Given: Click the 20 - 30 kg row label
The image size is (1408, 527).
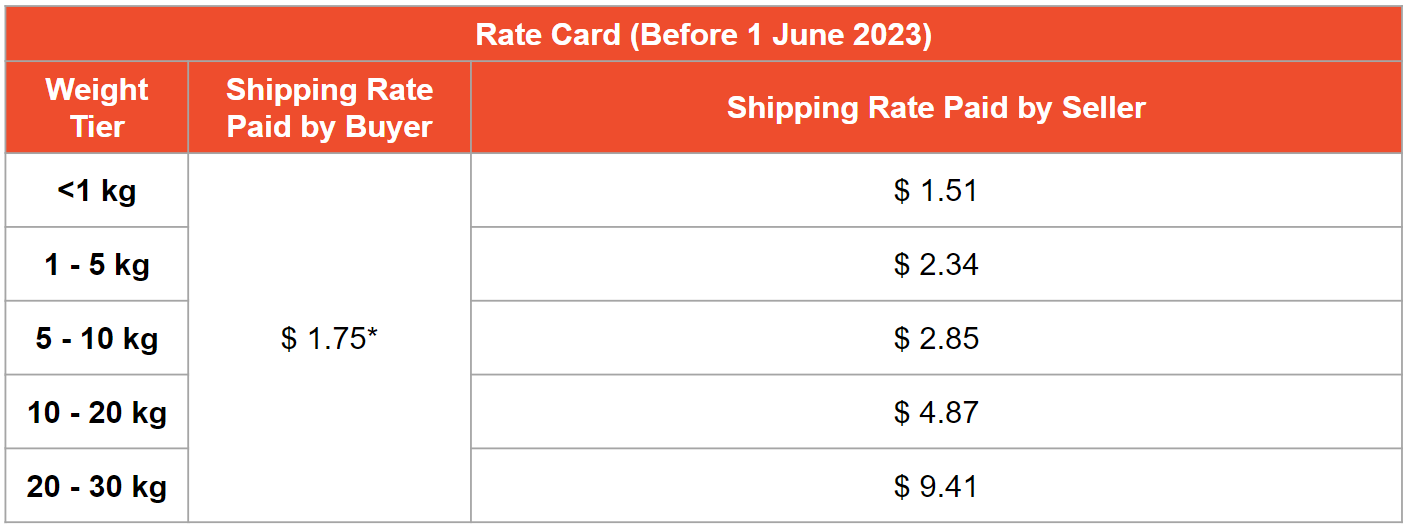Looking at the screenshot, I should 97,487.
